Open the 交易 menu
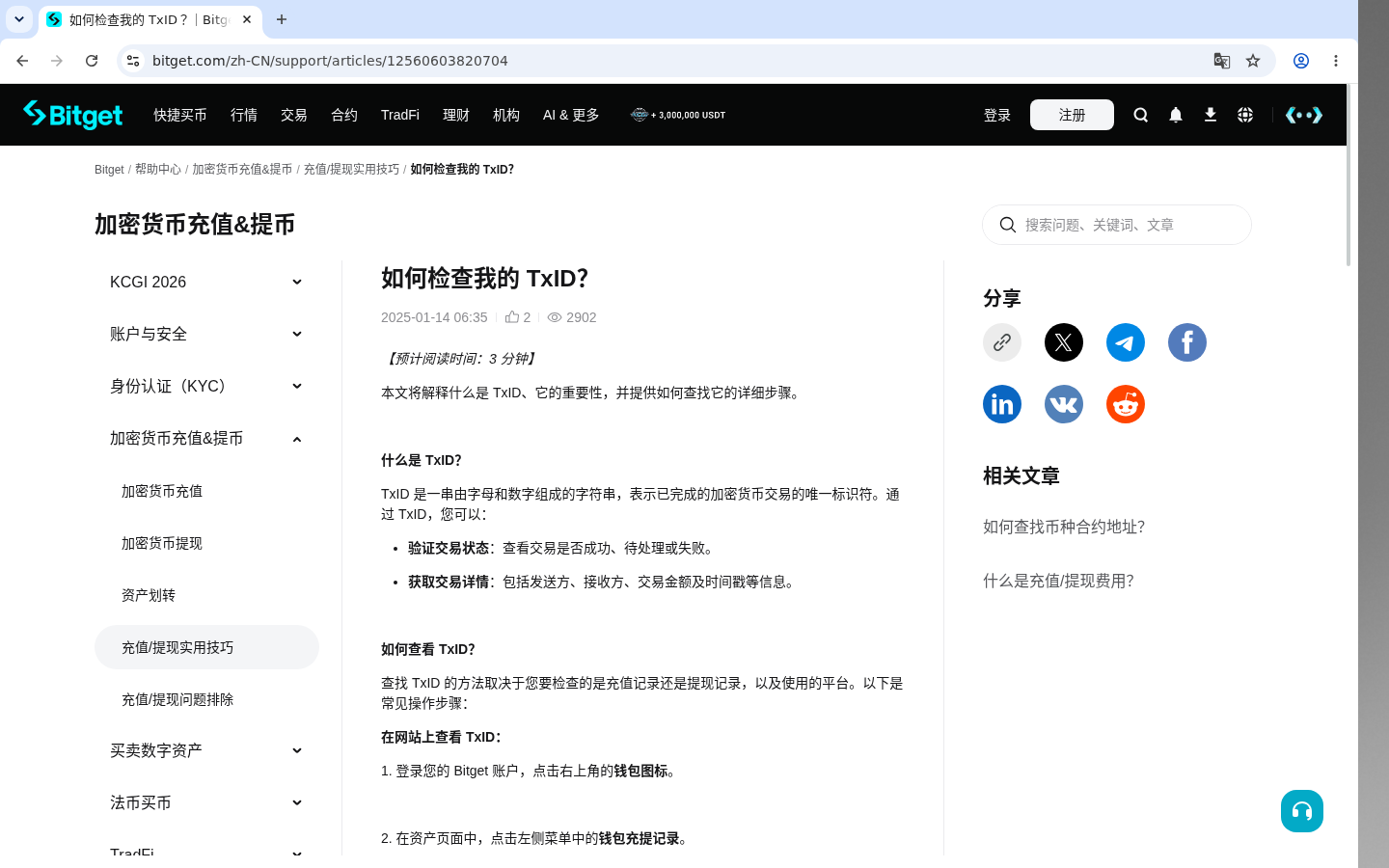Image resolution: width=1389 pixels, height=868 pixels. 294,115
